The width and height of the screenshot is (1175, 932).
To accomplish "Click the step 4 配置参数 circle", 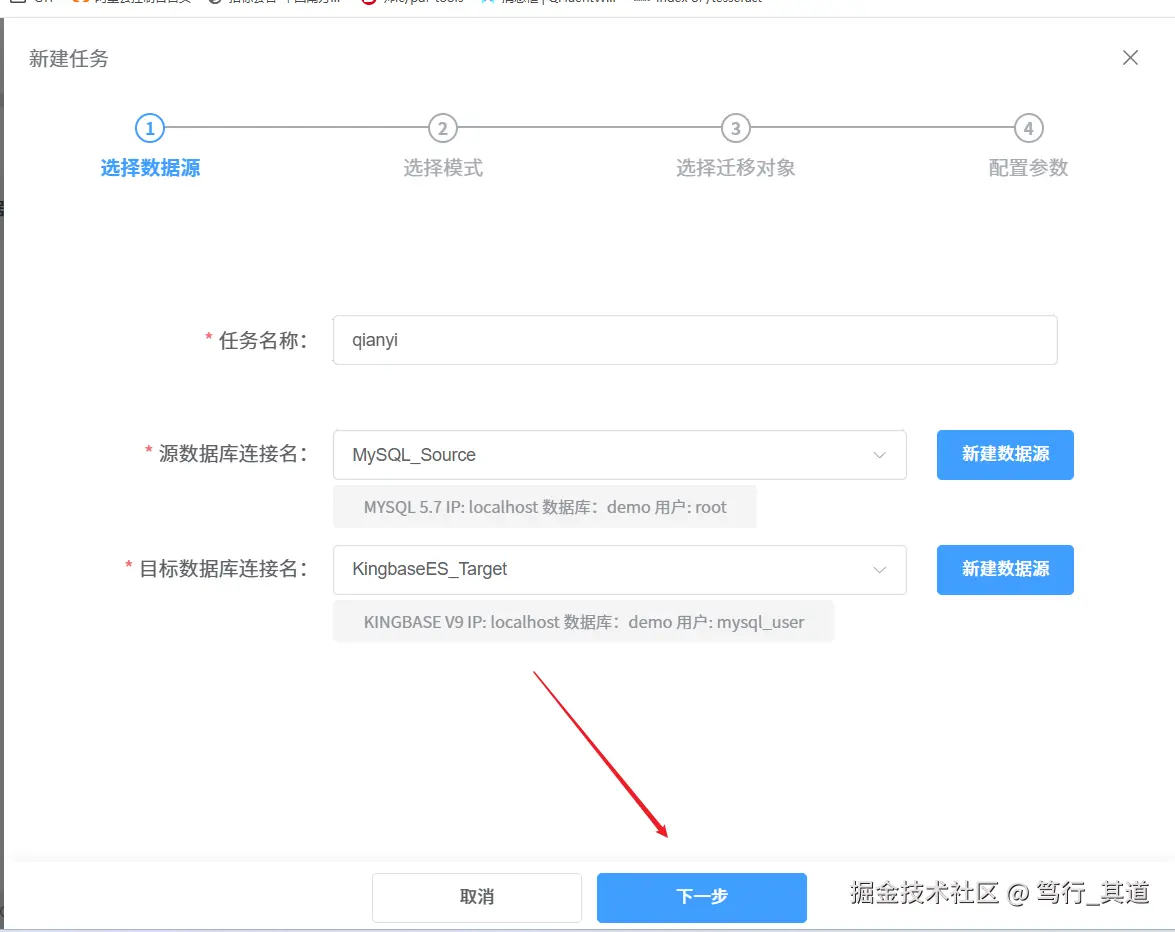I will [x=1028, y=128].
